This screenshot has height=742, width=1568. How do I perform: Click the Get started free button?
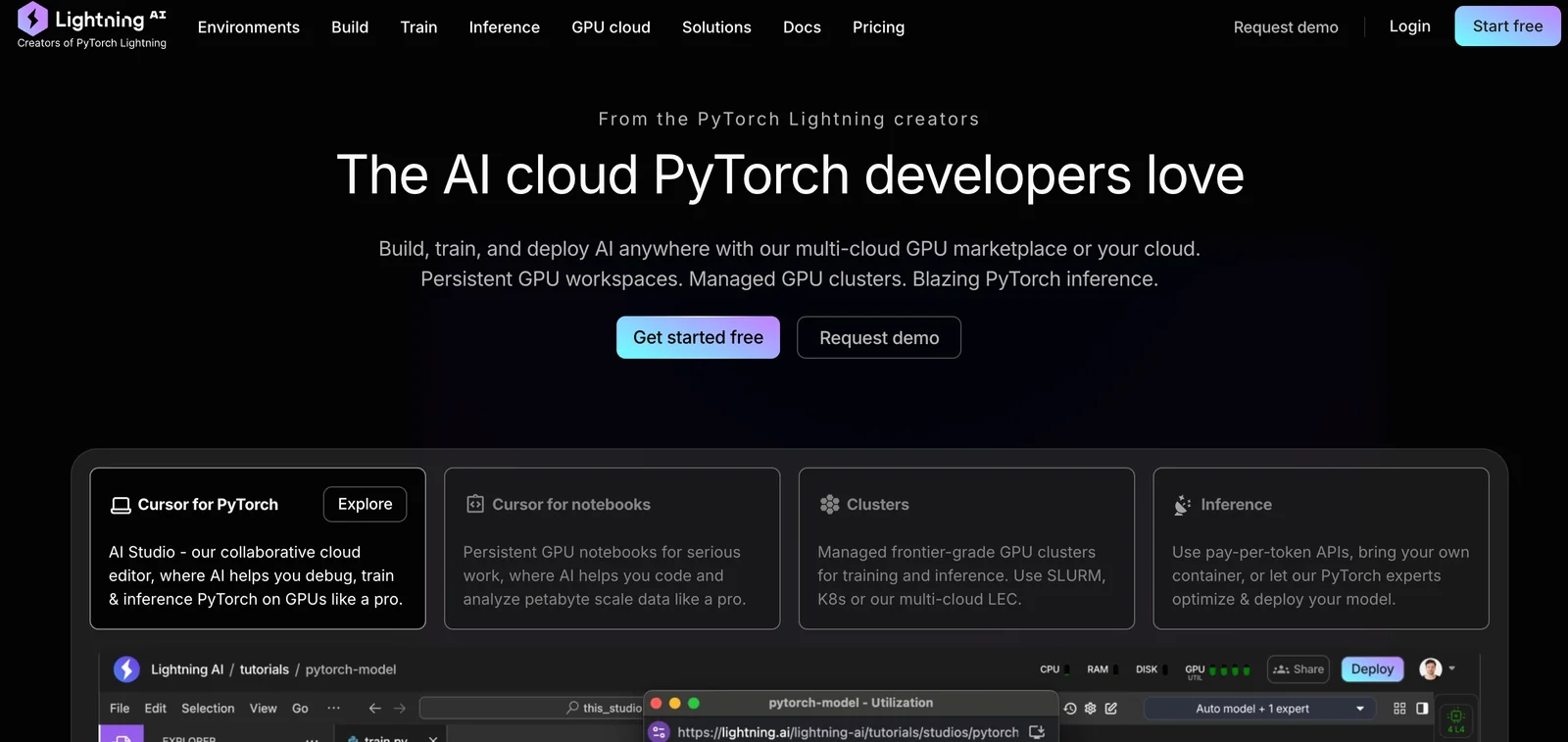click(698, 337)
